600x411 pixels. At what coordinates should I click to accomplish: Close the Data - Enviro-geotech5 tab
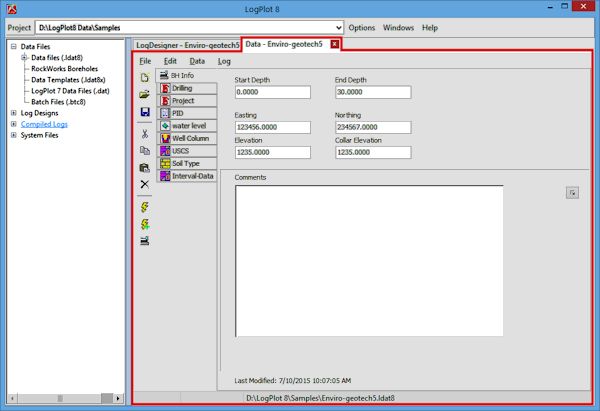pyautogui.click(x=334, y=44)
